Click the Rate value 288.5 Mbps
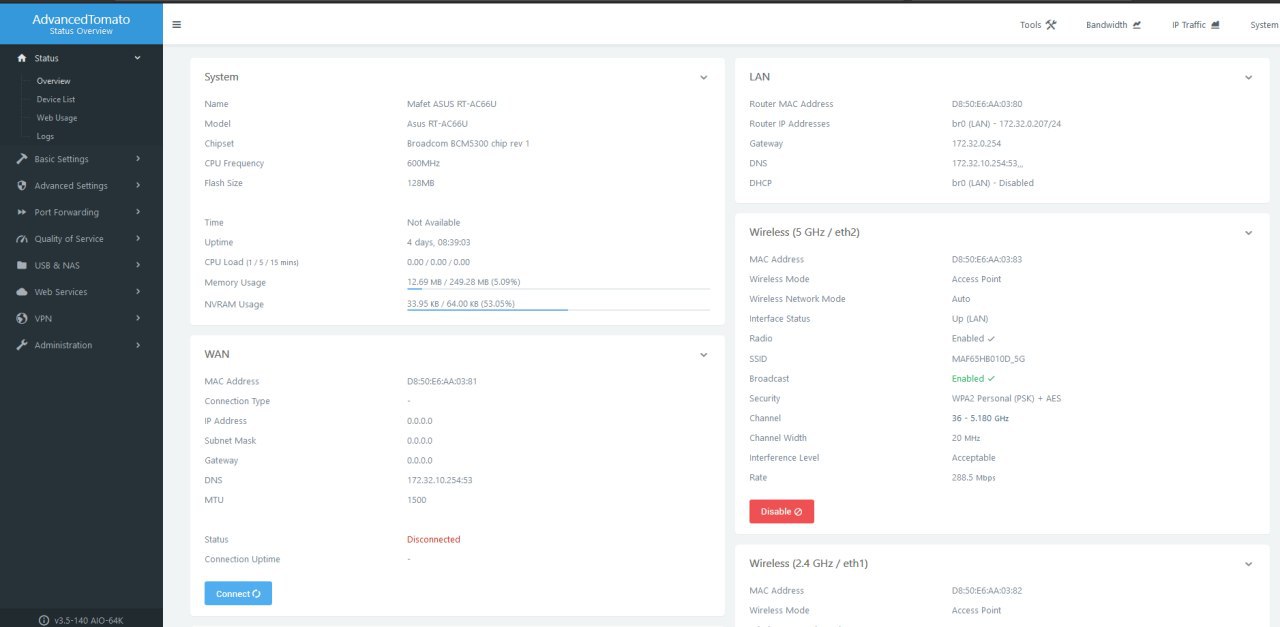Image resolution: width=1280 pixels, height=627 pixels. pyautogui.click(x=974, y=478)
